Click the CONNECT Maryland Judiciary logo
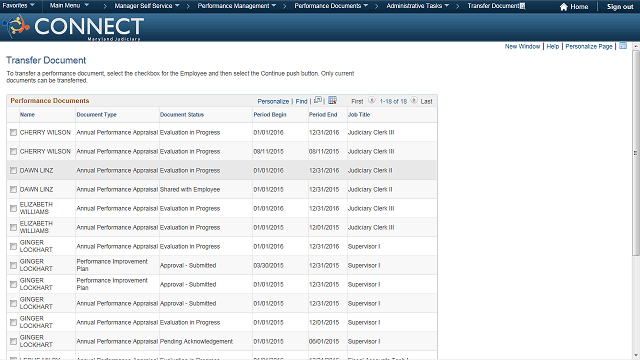 [73, 27]
